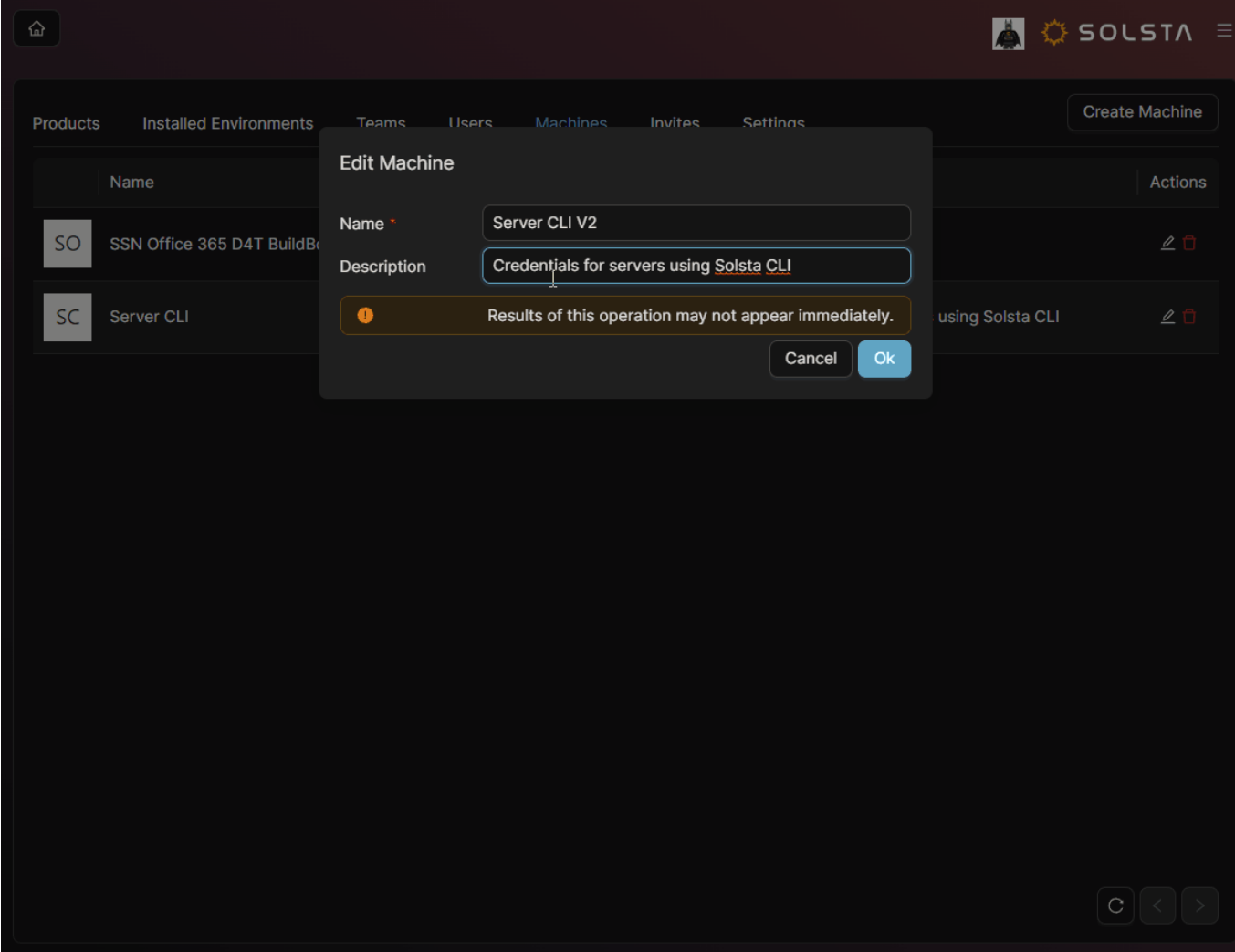1235x952 pixels.
Task: Delete the Server CLI machine trash icon
Action: [x=1189, y=317]
